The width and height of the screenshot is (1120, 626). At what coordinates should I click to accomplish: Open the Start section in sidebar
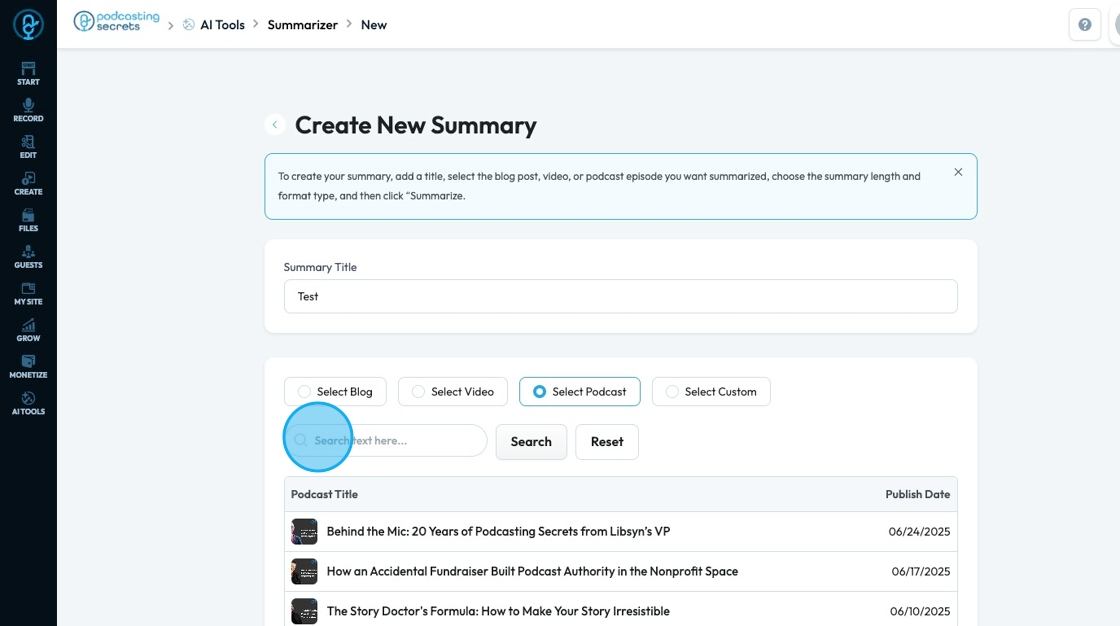click(x=28, y=73)
